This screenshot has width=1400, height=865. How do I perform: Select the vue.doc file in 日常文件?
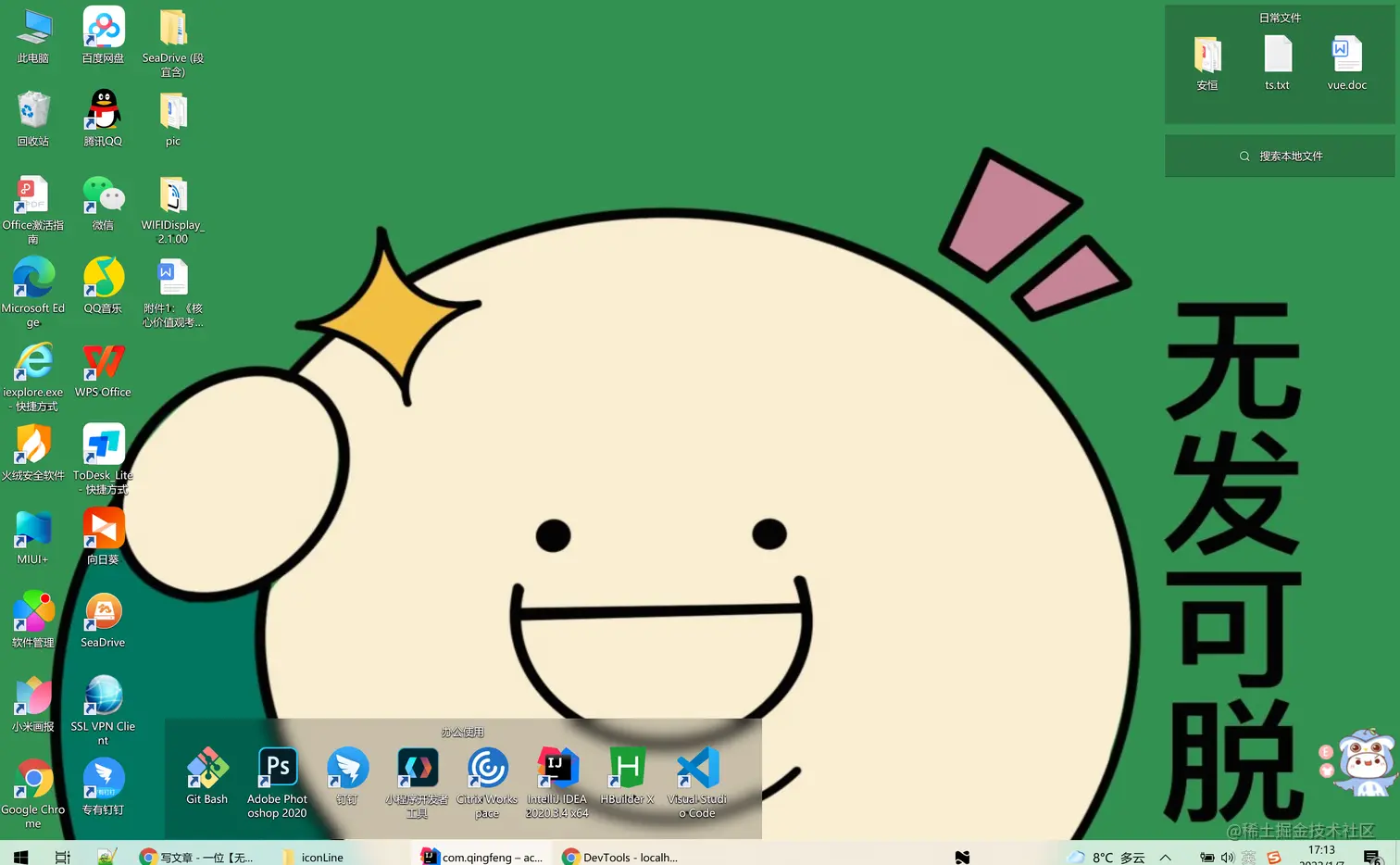pyautogui.click(x=1346, y=56)
